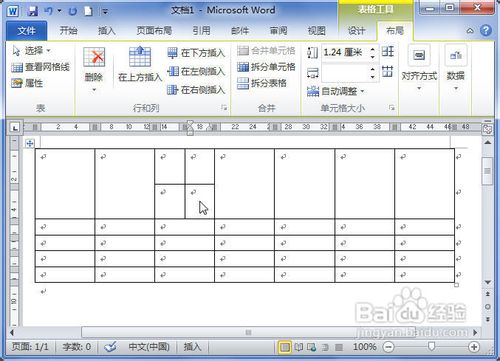Click the zoom out minus button
The image size is (500, 361).
point(388,347)
